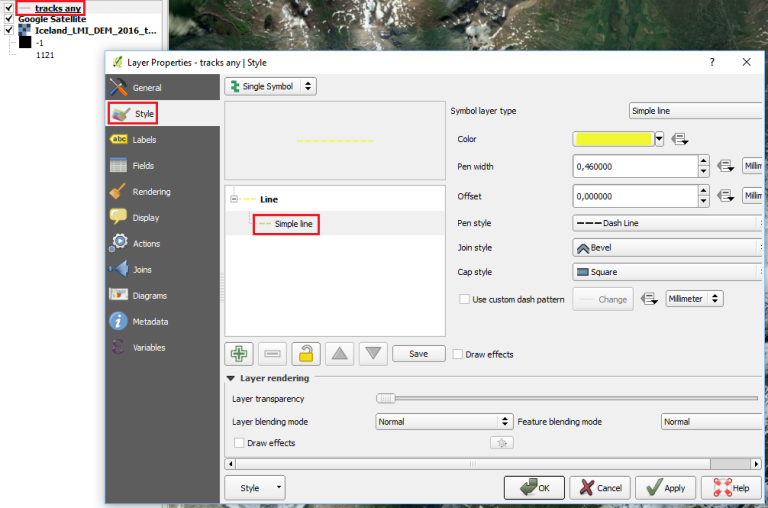Screen dimensions: 768x508
Task: Click the Help question mark in title bar
Action: pos(712,62)
